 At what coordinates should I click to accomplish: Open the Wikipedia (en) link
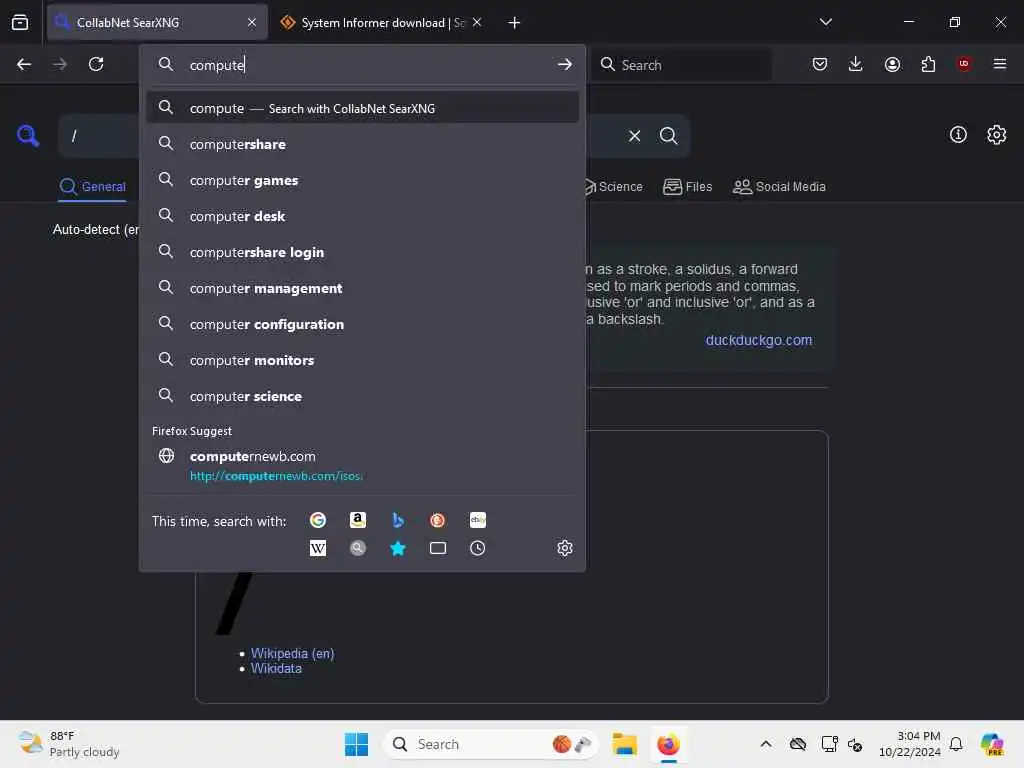click(292, 653)
